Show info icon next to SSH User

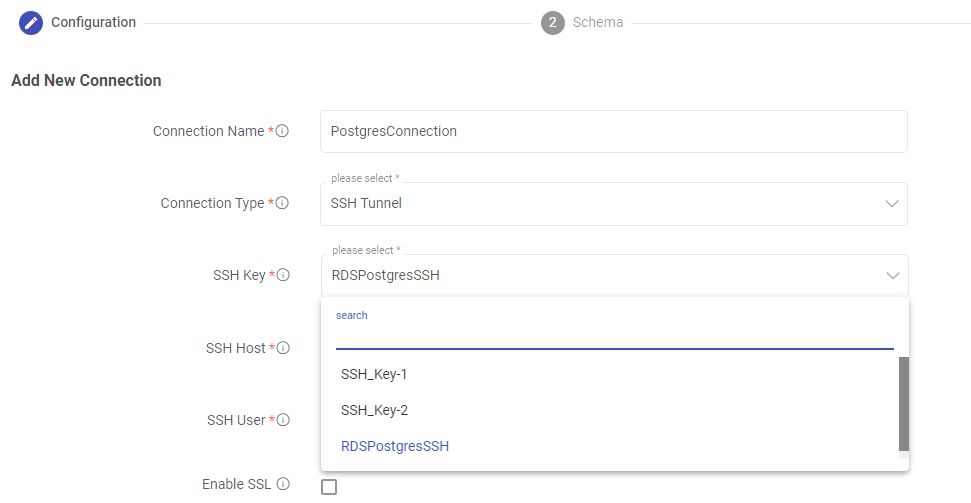tap(282, 420)
